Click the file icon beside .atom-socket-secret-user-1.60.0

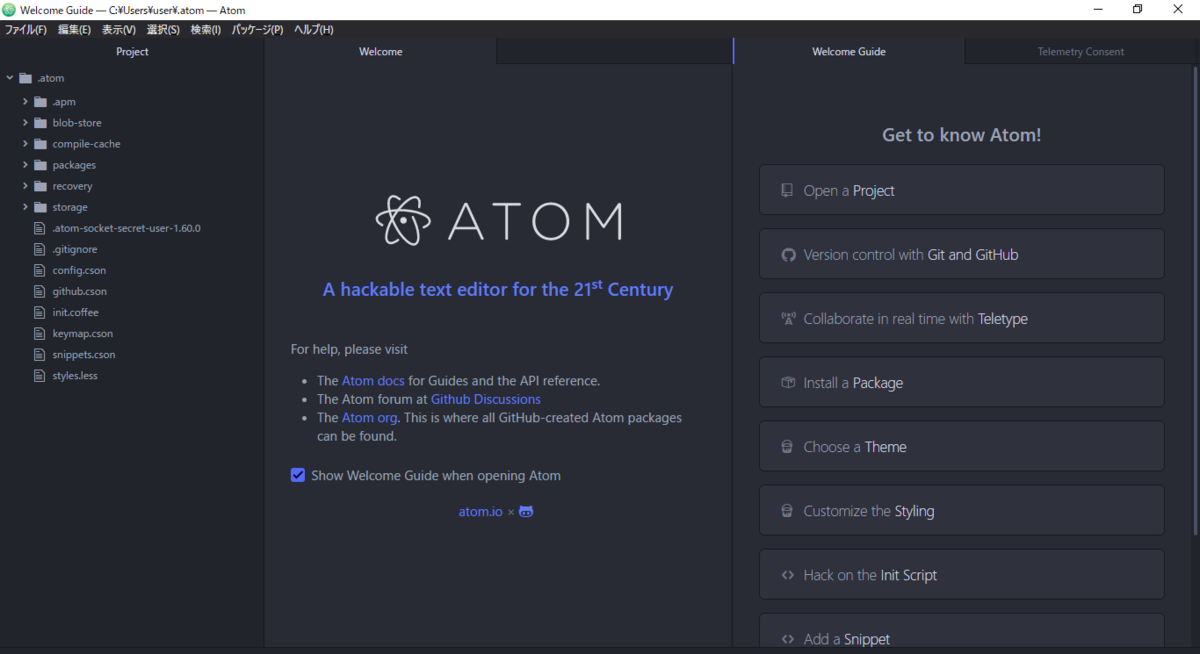pos(40,228)
